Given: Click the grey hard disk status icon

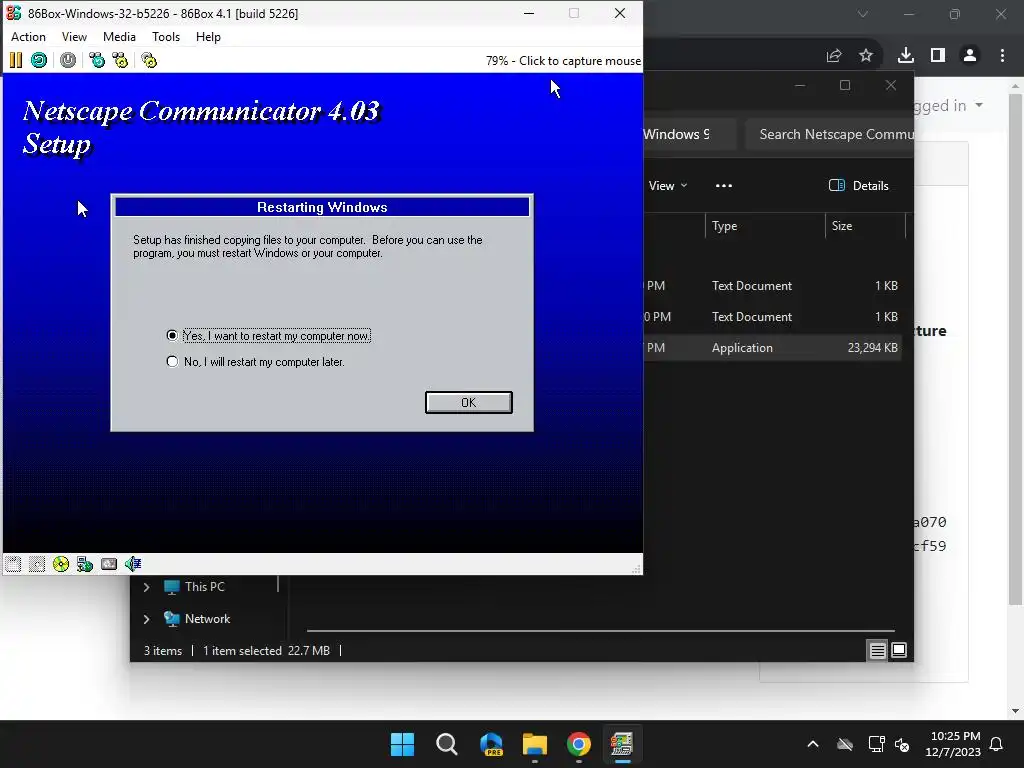Looking at the screenshot, I should coord(109,564).
